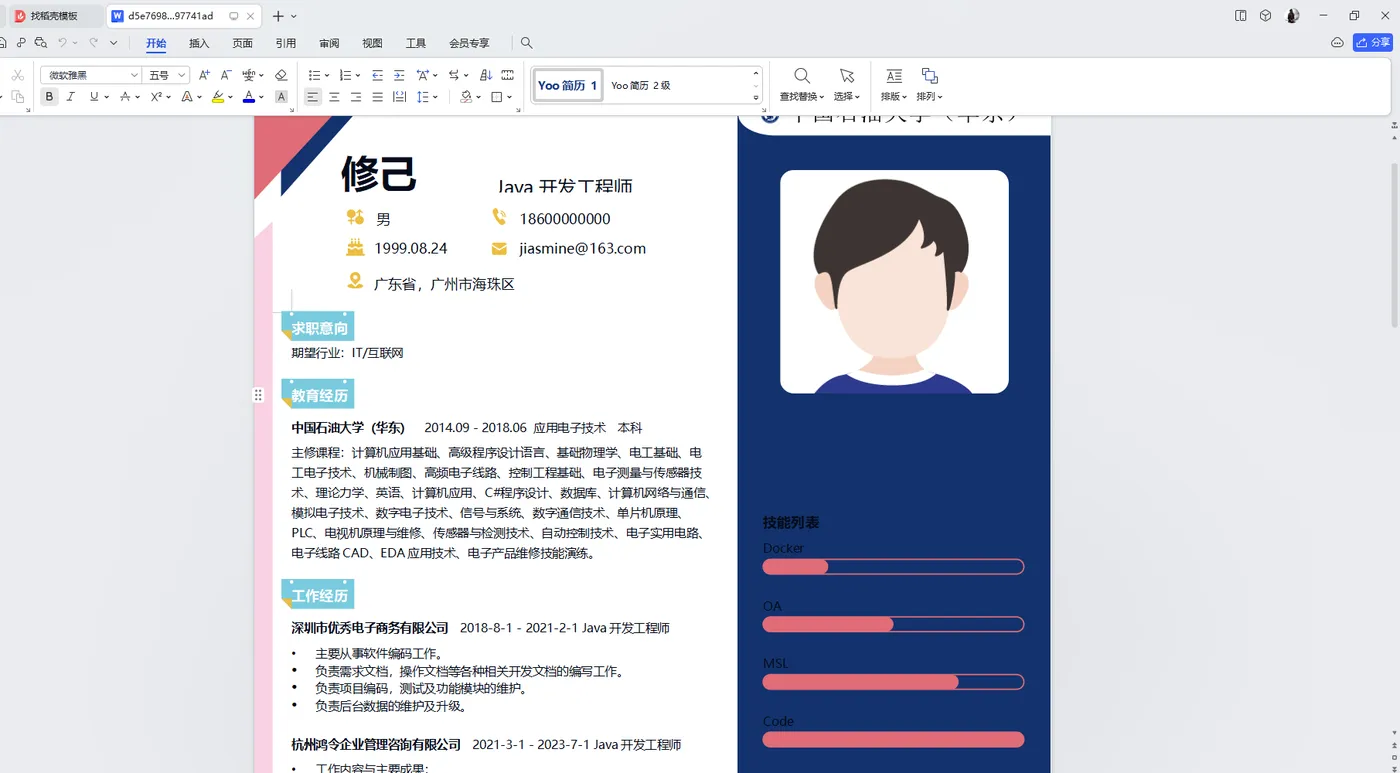Screen dimensions: 1400x773
Task: Apply the Yoo 简历 1 style
Action: [x=567, y=85]
